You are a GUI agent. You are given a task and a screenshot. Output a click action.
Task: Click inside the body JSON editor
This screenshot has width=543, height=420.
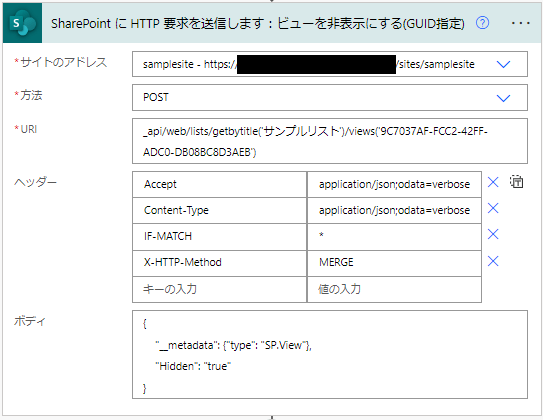point(330,355)
